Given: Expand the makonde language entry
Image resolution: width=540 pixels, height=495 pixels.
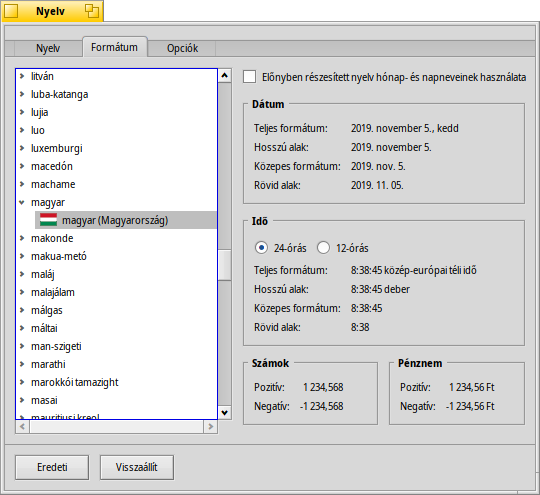Looking at the screenshot, I should tap(22, 238).
